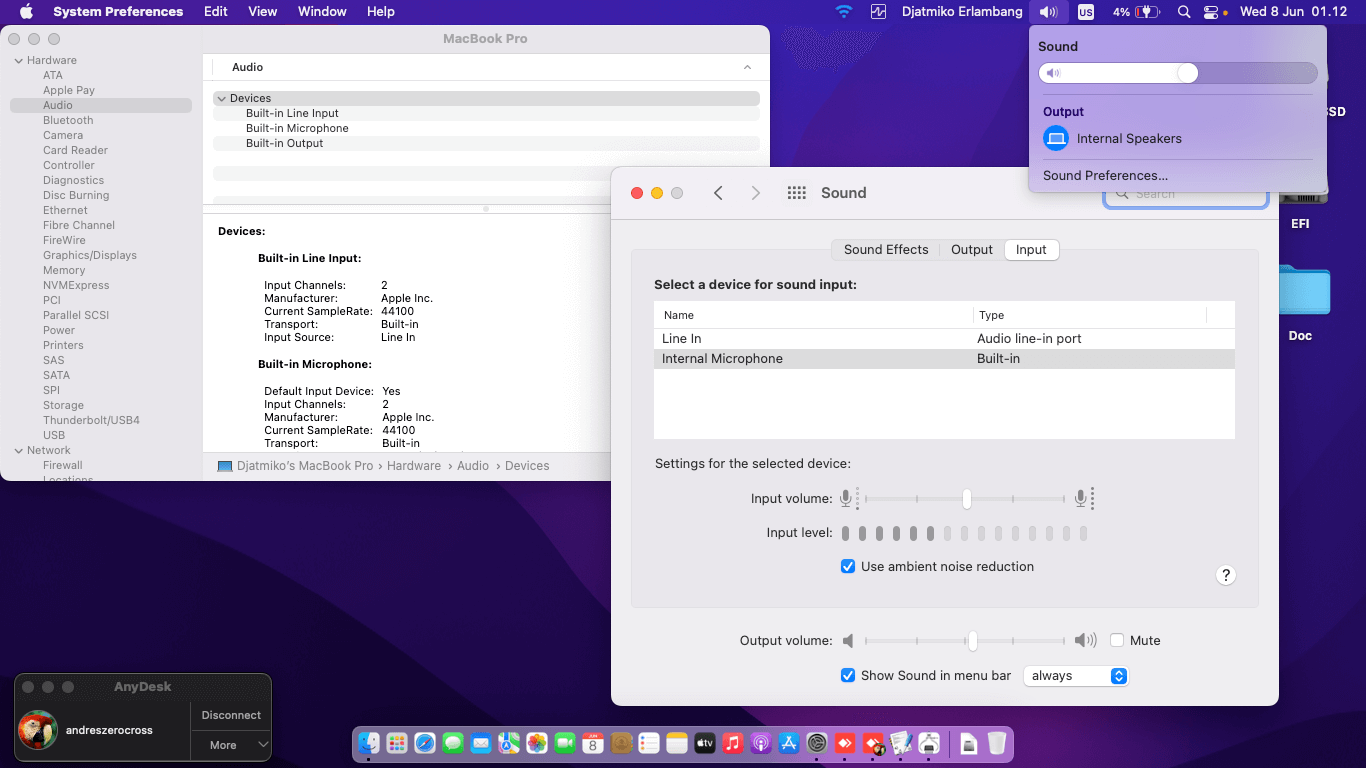
Task: Open the Apple TV app in dock
Action: click(x=705, y=743)
